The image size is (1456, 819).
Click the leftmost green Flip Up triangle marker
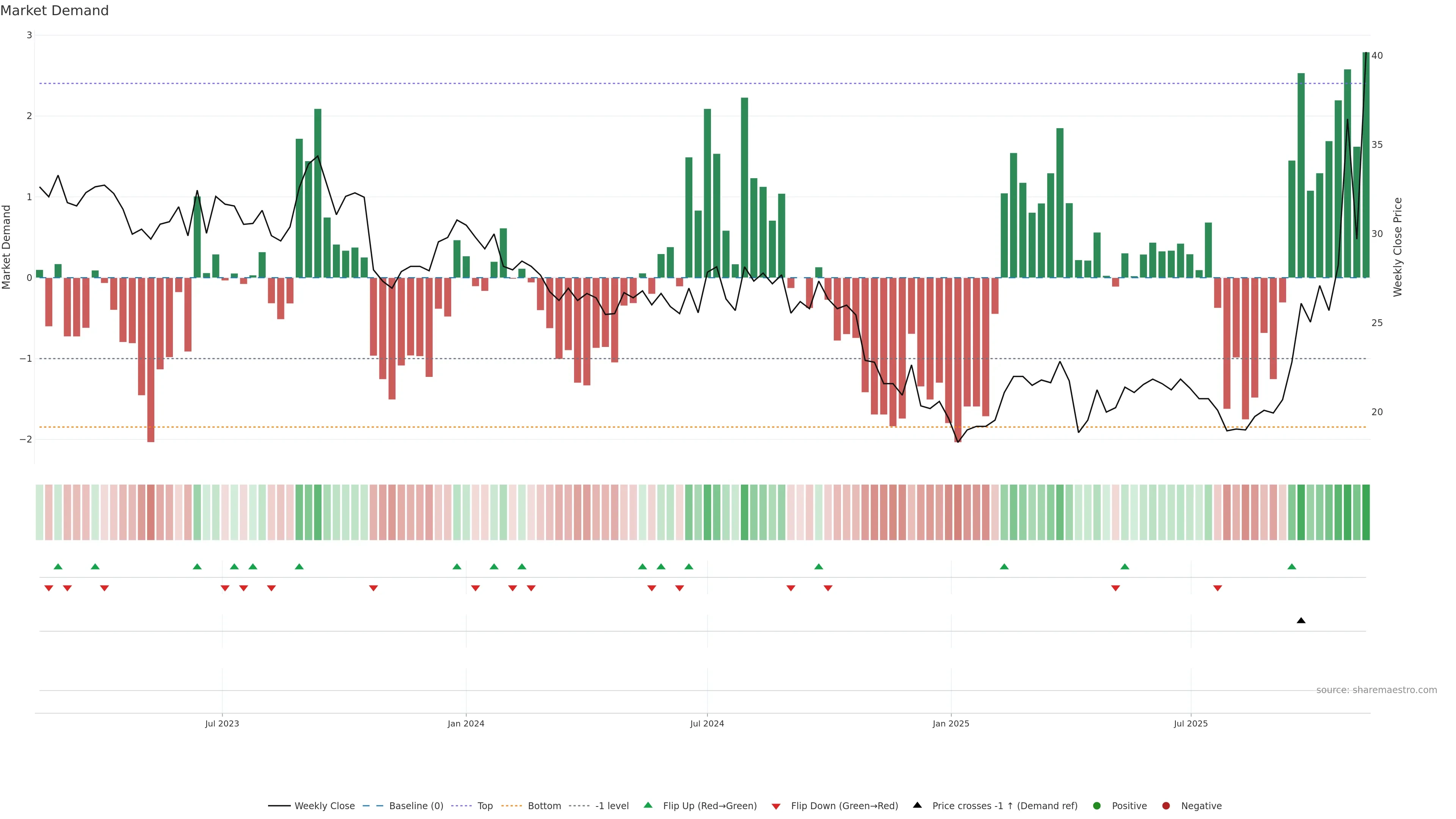[x=58, y=566]
